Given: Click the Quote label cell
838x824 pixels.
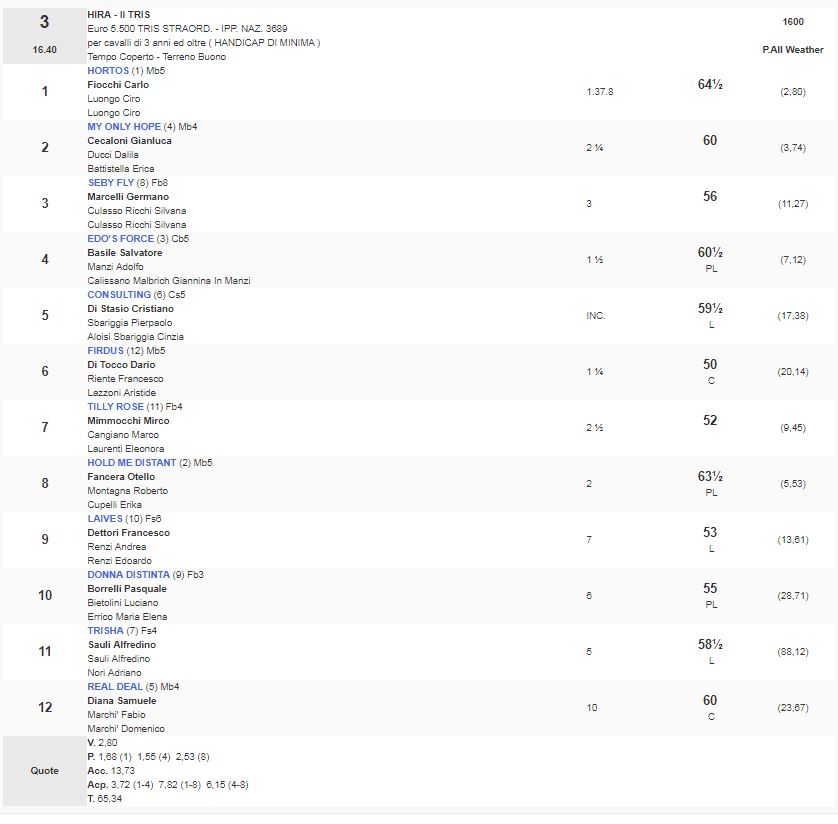Looking at the screenshot, I should [x=44, y=771].
